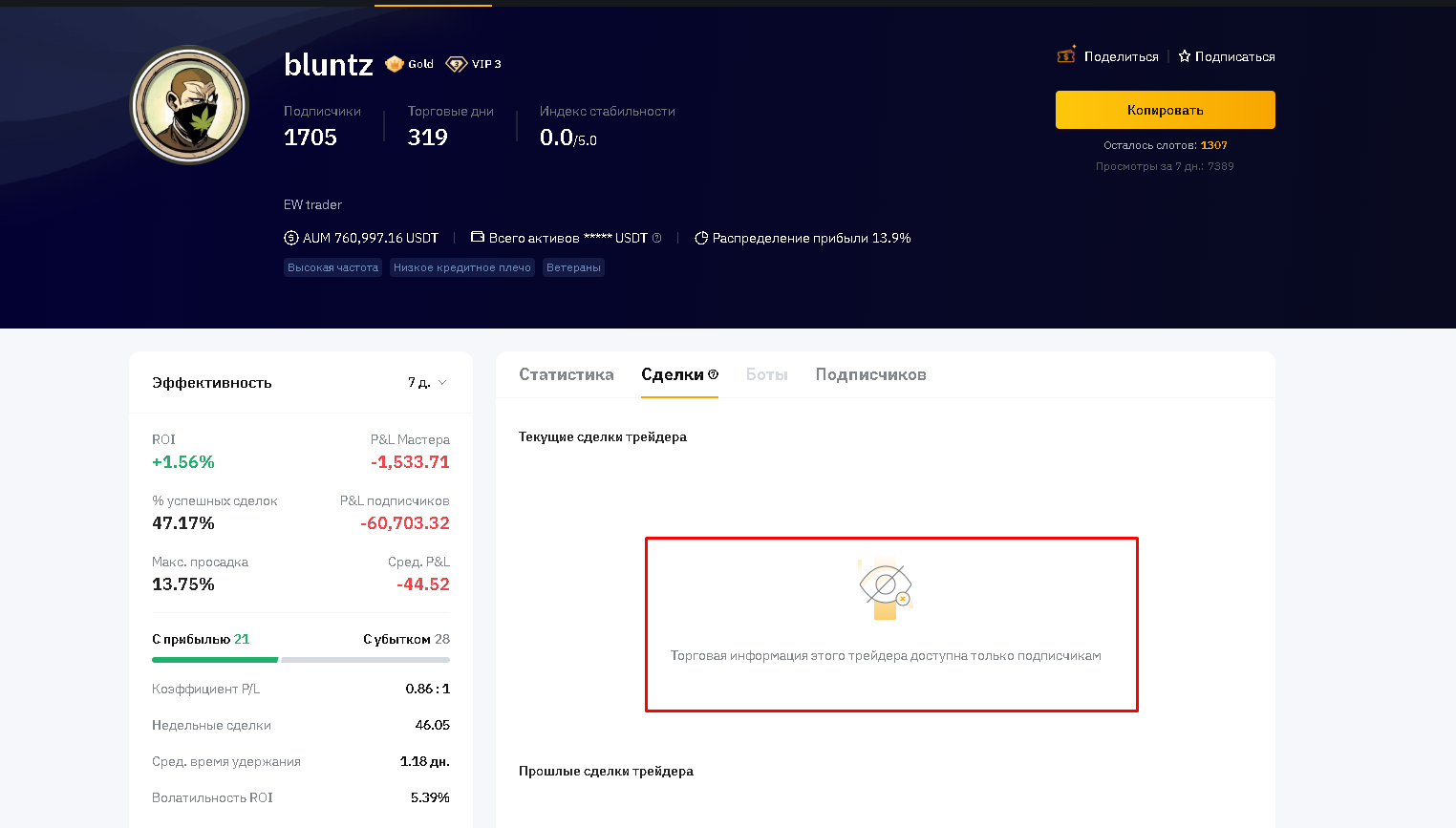The width and height of the screenshot is (1456, 828).
Task: Click the AUM coin icon
Action: (x=291, y=238)
